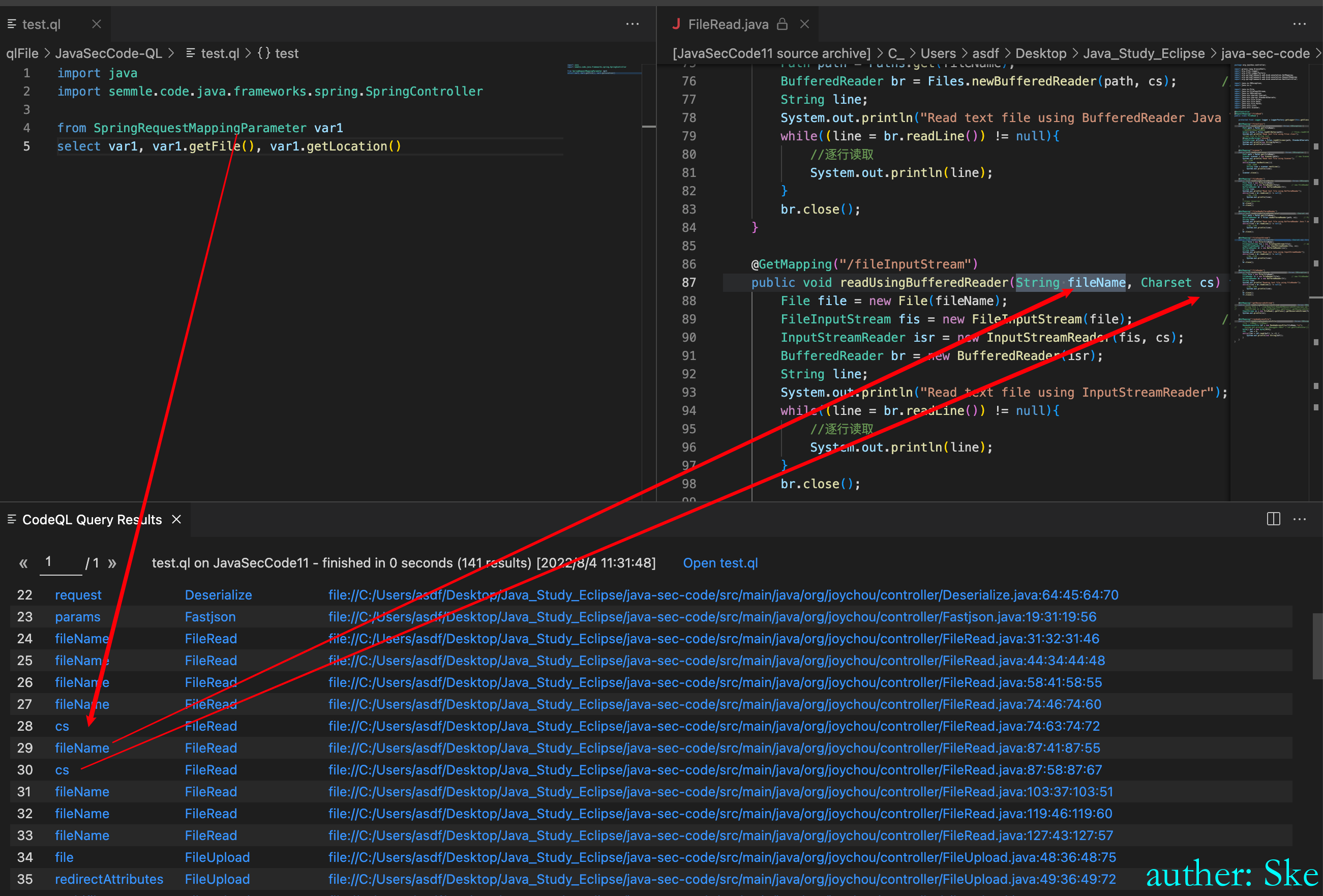Viewport: 1323px width, 896px height.
Task: Click Users breadcrumb in FileRead.java path
Action: (938, 53)
